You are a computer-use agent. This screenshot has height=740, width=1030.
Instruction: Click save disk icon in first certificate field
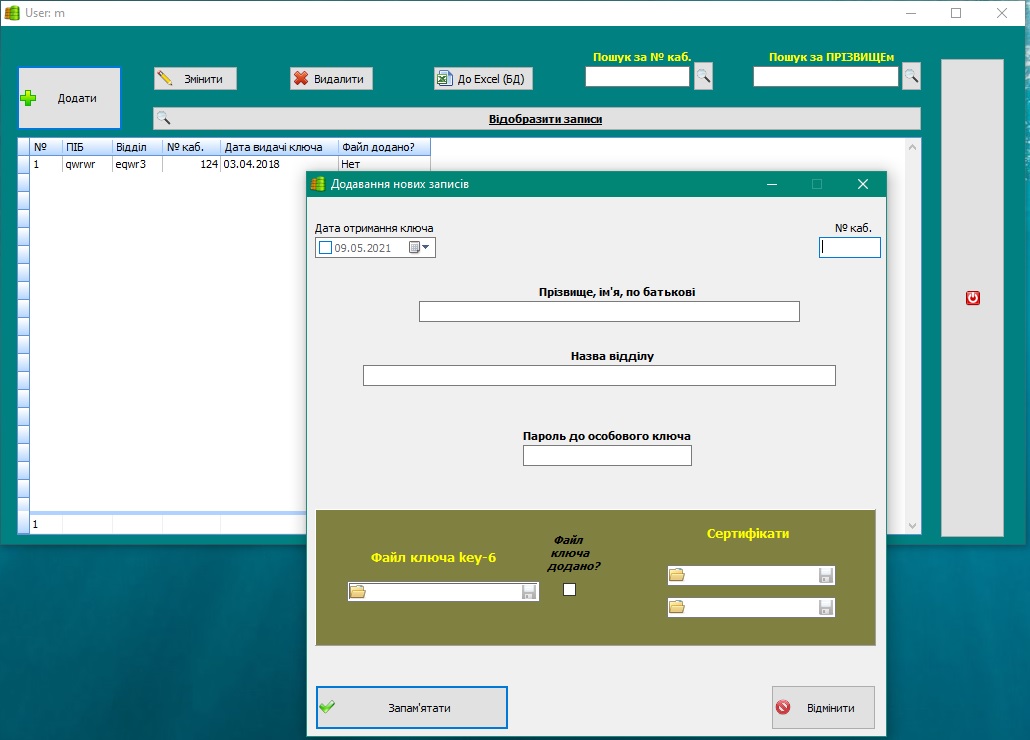[826, 575]
